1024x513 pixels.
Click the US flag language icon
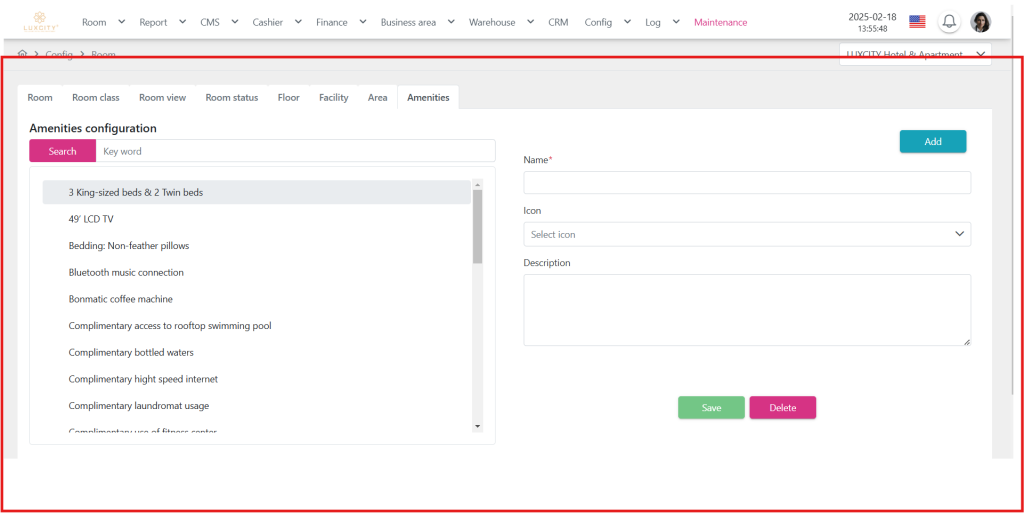(x=917, y=22)
